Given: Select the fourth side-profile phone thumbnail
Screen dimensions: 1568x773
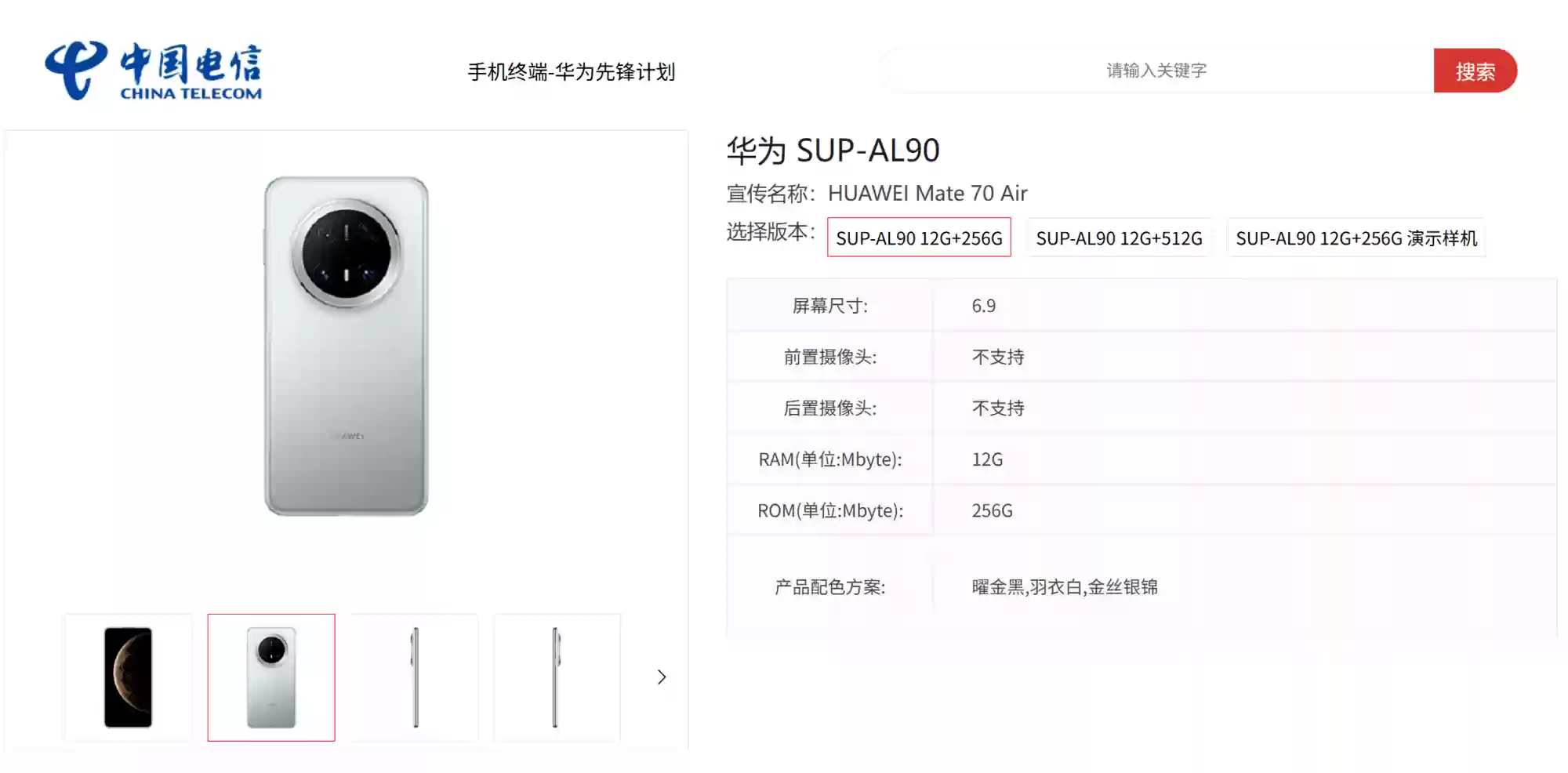Looking at the screenshot, I should [x=557, y=677].
